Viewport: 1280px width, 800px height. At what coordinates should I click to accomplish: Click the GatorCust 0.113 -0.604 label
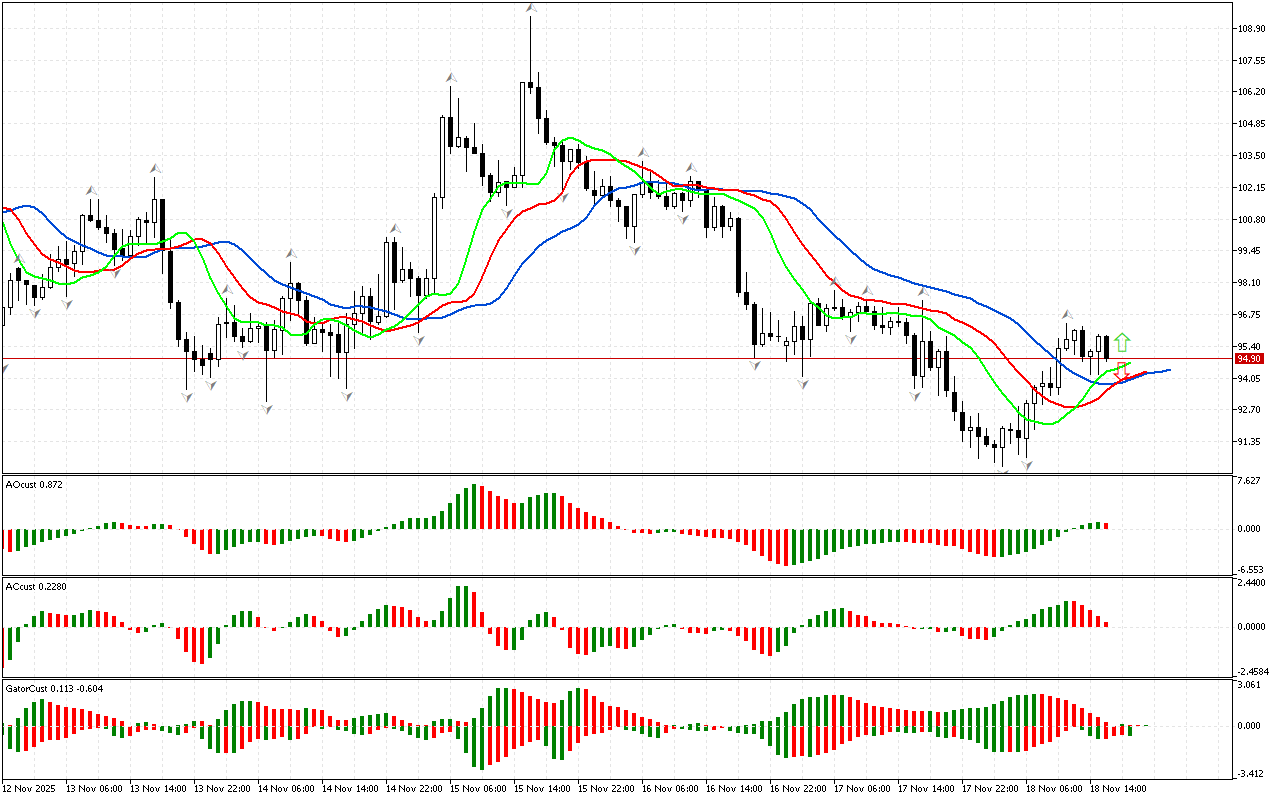coord(54,688)
